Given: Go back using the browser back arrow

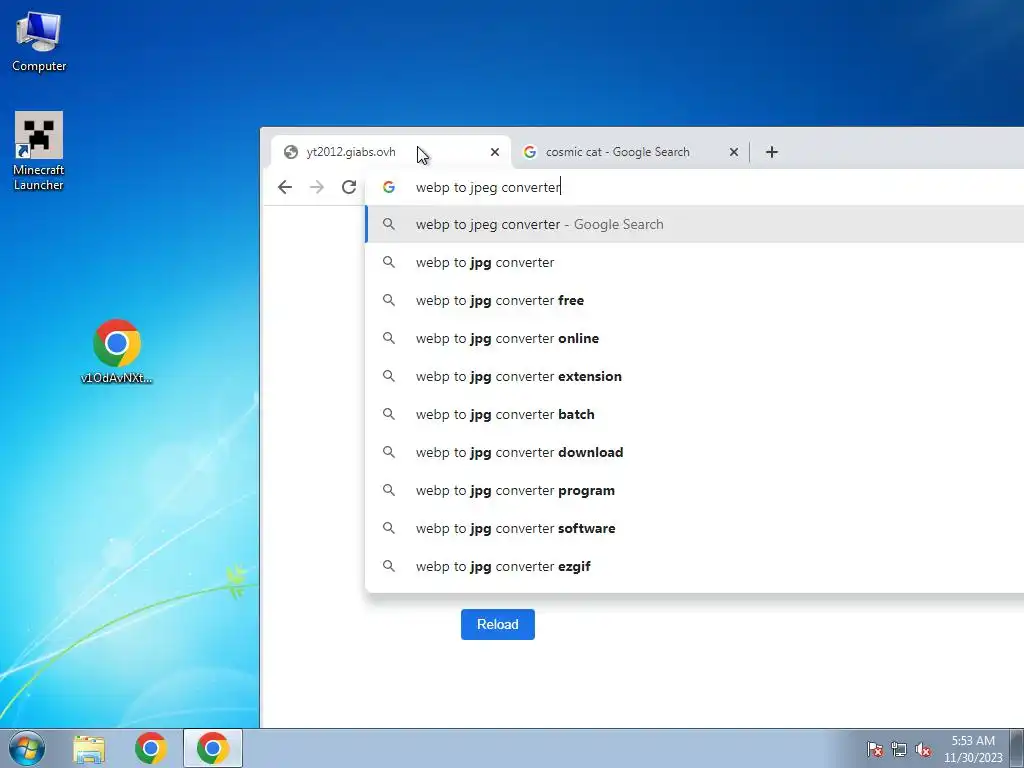Looking at the screenshot, I should coord(285,187).
